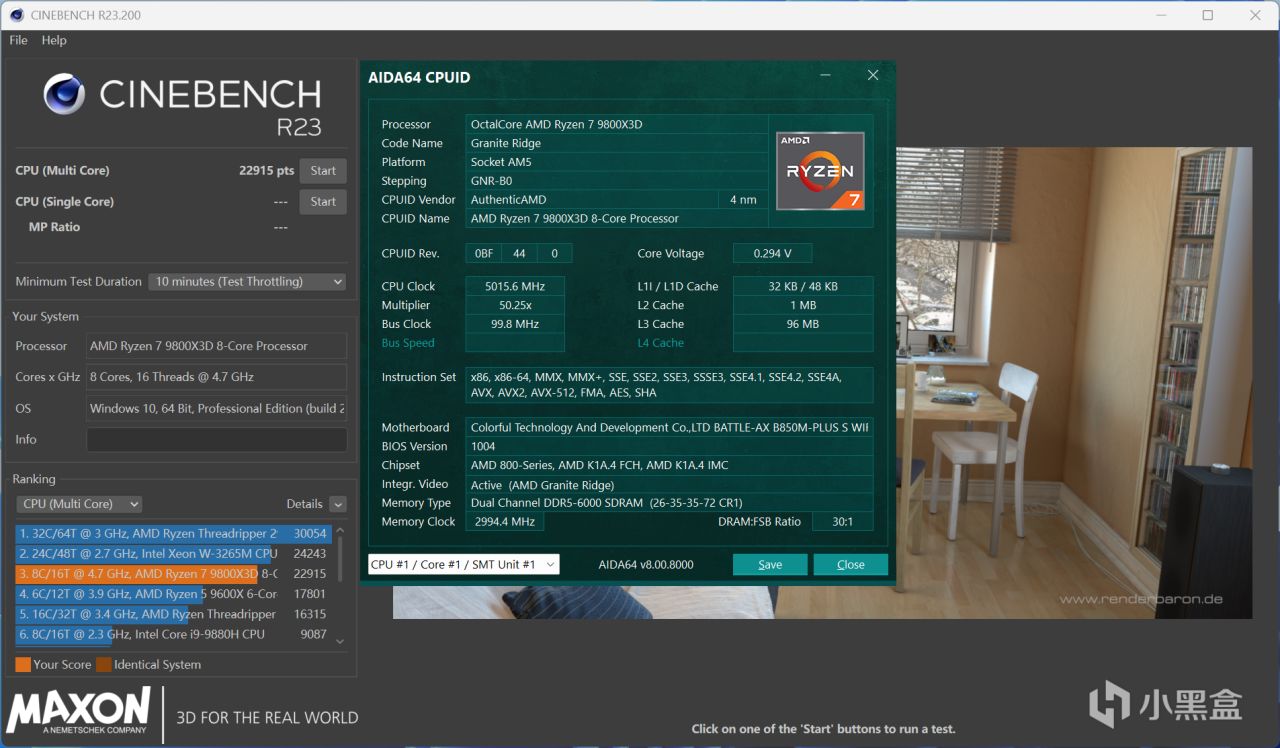Expand the ranking Details arrow

[x=338, y=504]
